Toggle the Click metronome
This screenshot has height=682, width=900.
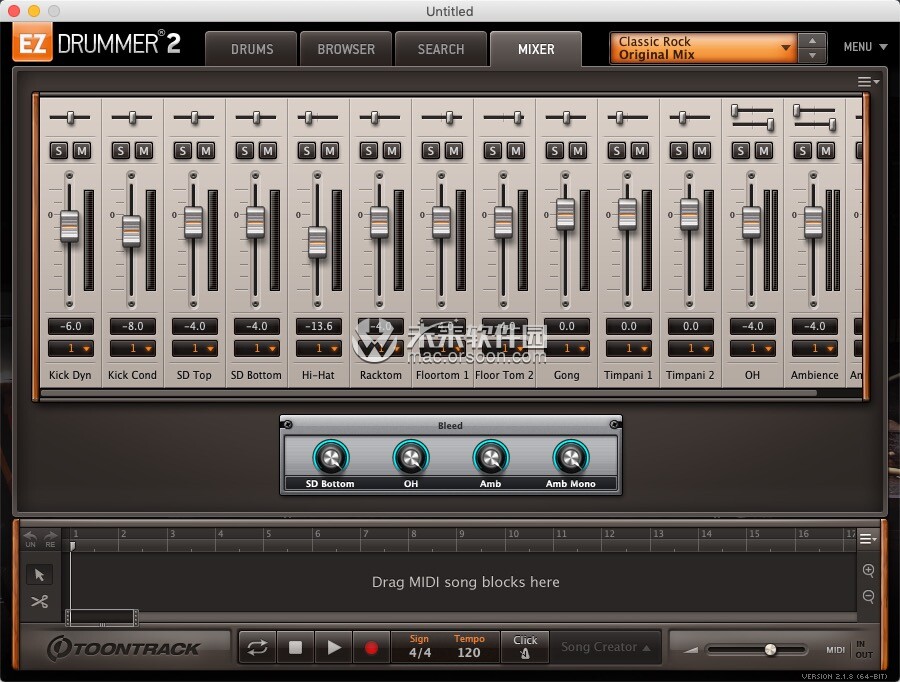click(x=525, y=647)
